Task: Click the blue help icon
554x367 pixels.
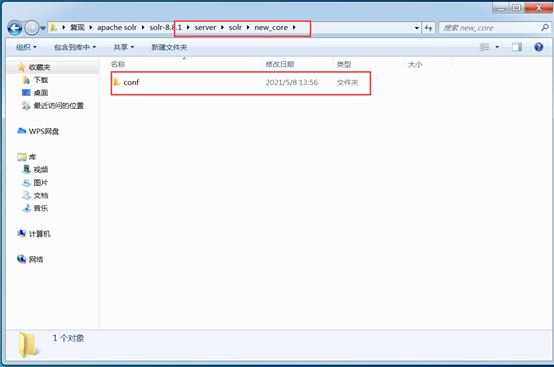Action: (x=538, y=47)
